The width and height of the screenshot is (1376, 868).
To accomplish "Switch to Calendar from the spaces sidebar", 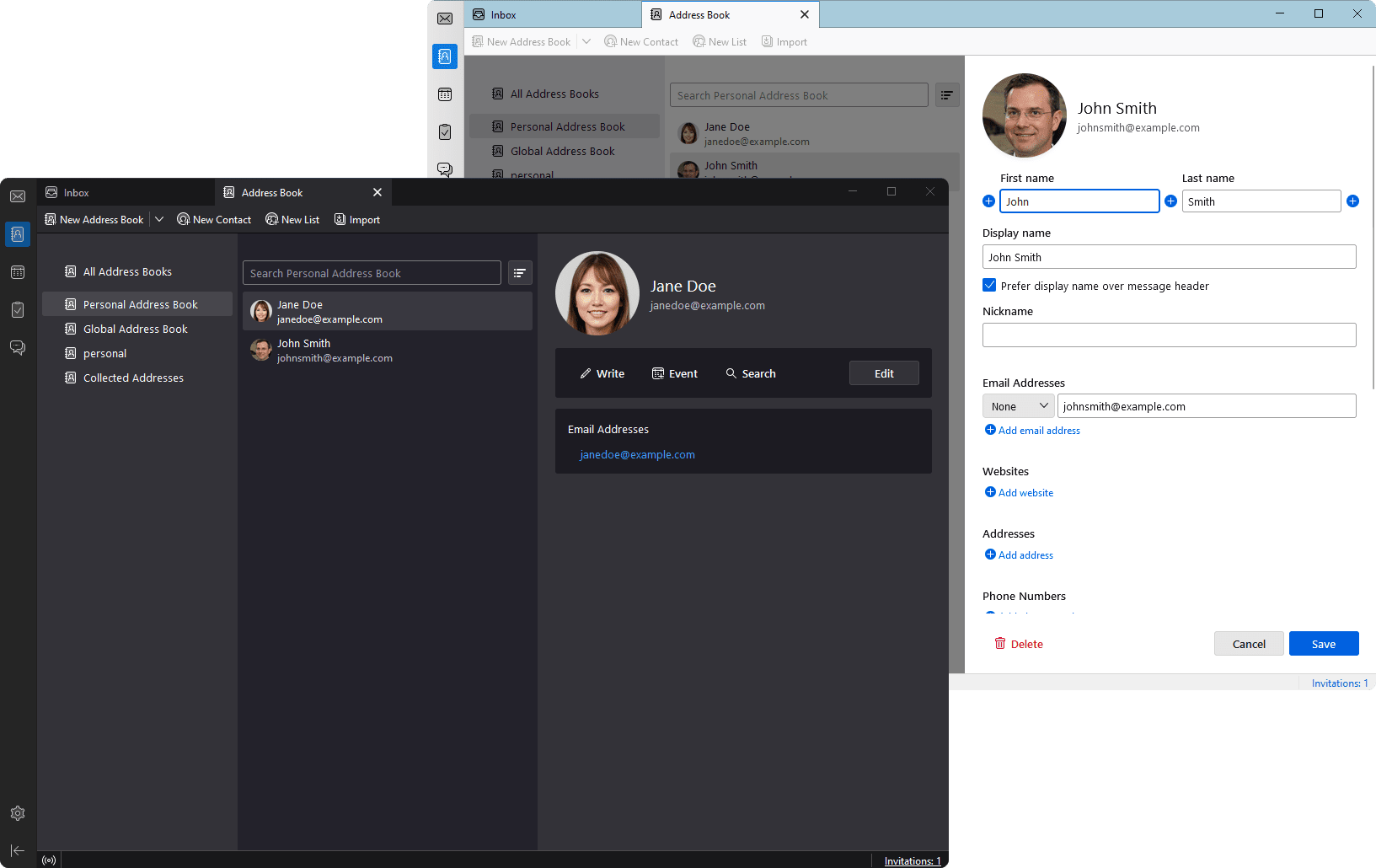I will click(18, 272).
